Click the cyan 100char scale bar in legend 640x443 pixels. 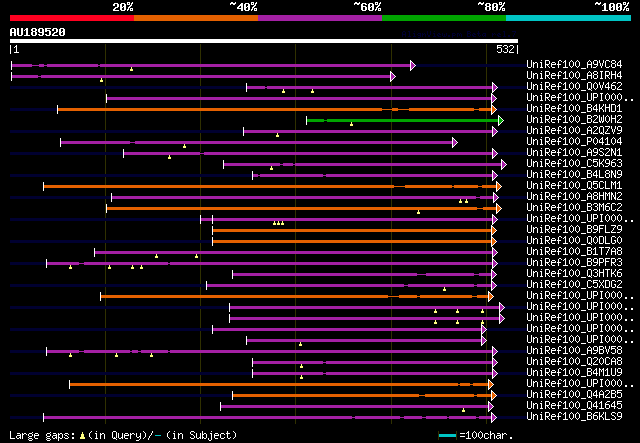(447, 436)
